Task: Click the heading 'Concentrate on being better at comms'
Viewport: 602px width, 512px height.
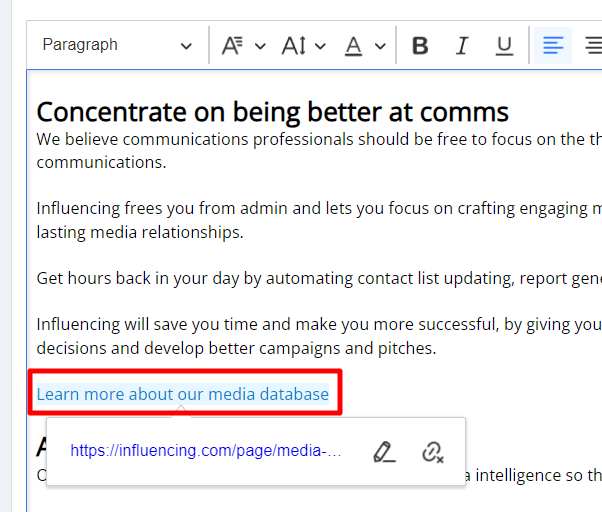Action: pyautogui.click(x=273, y=112)
